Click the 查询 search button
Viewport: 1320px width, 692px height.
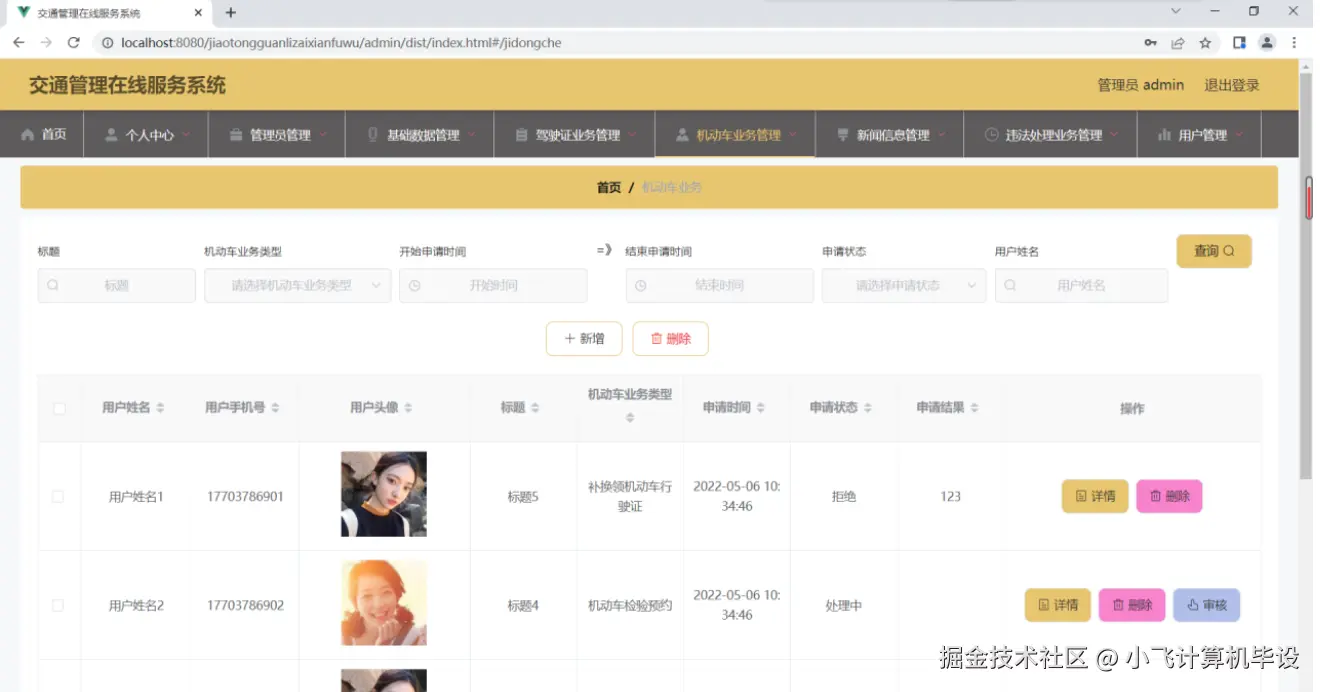1214,251
